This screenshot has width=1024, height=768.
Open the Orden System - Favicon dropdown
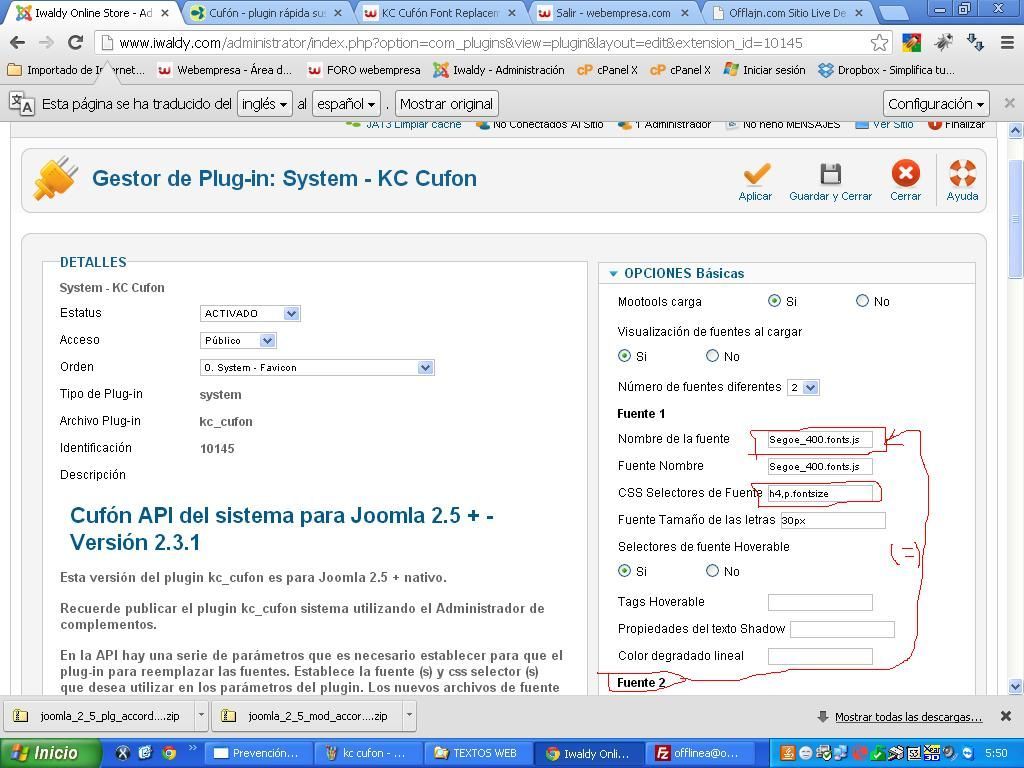317,368
